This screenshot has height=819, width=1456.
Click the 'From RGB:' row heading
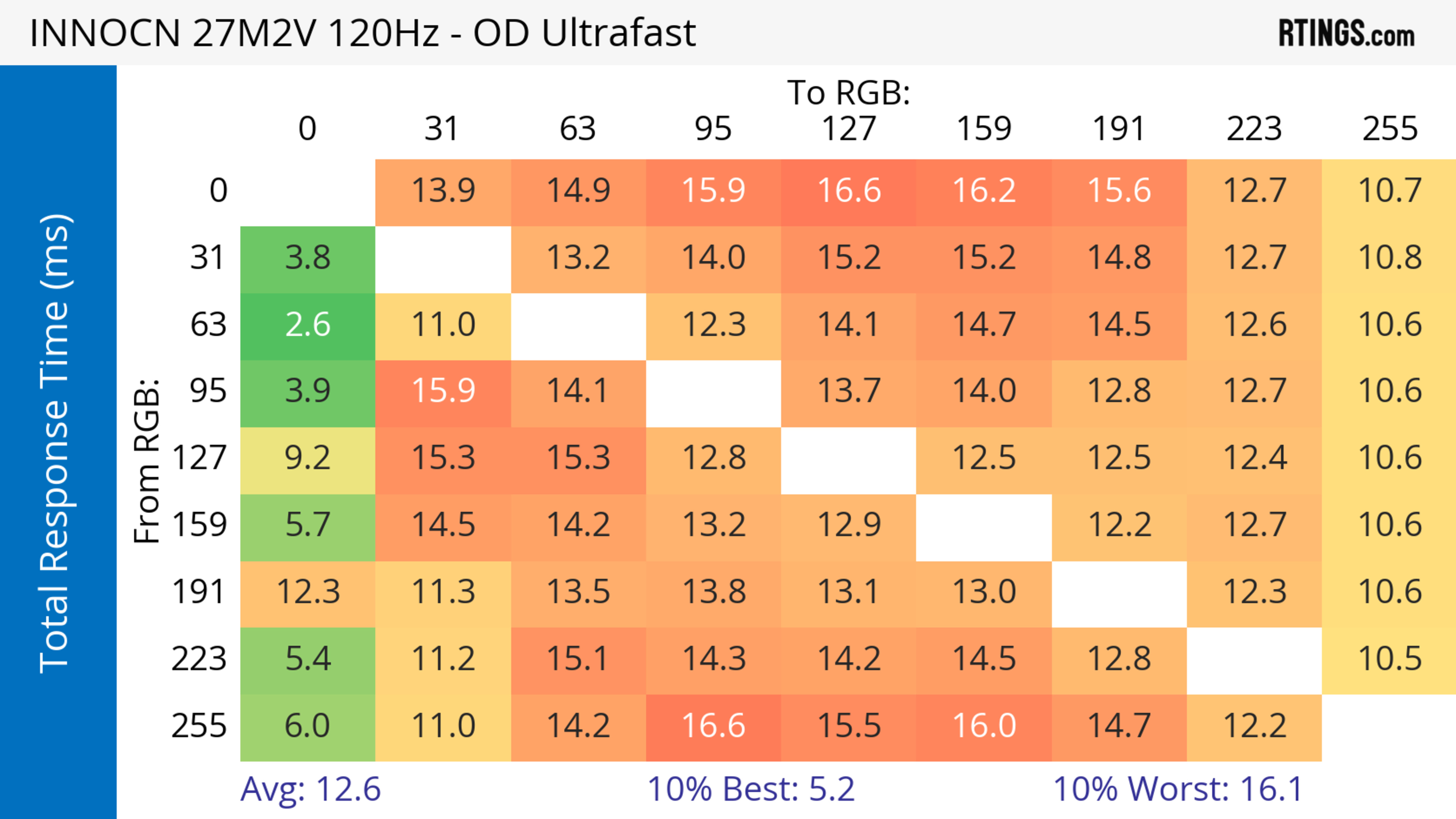click(147, 461)
